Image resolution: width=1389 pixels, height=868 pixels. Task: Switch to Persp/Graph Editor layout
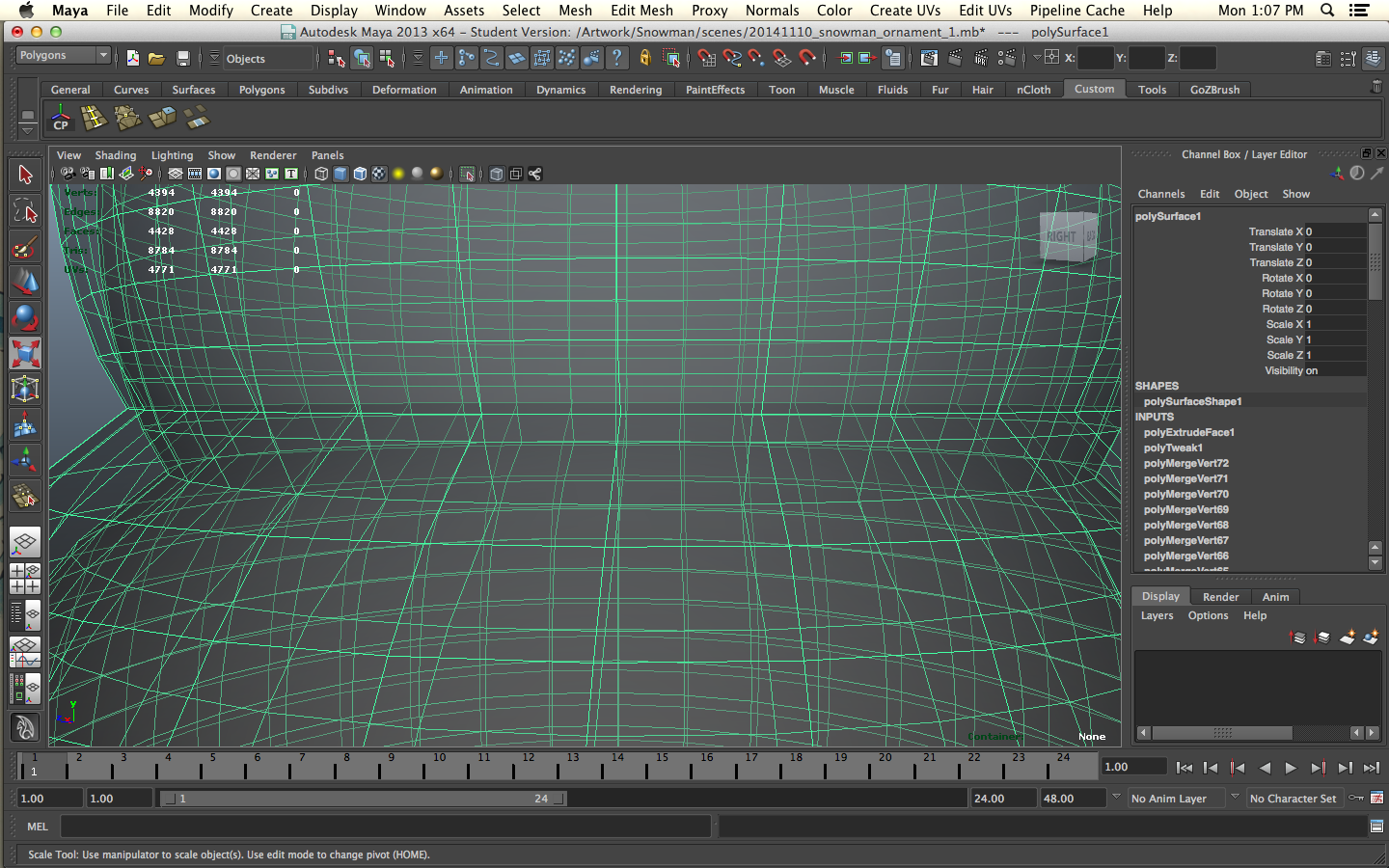click(25, 652)
